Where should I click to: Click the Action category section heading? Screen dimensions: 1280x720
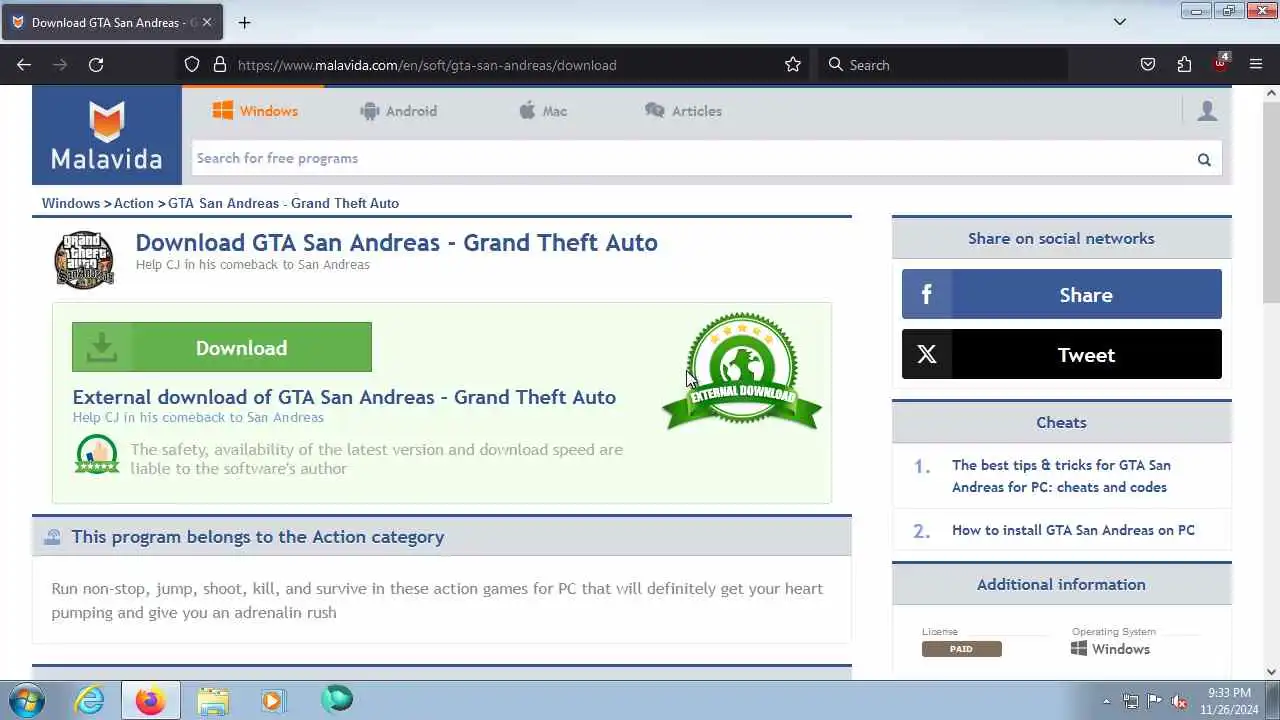[258, 537]
